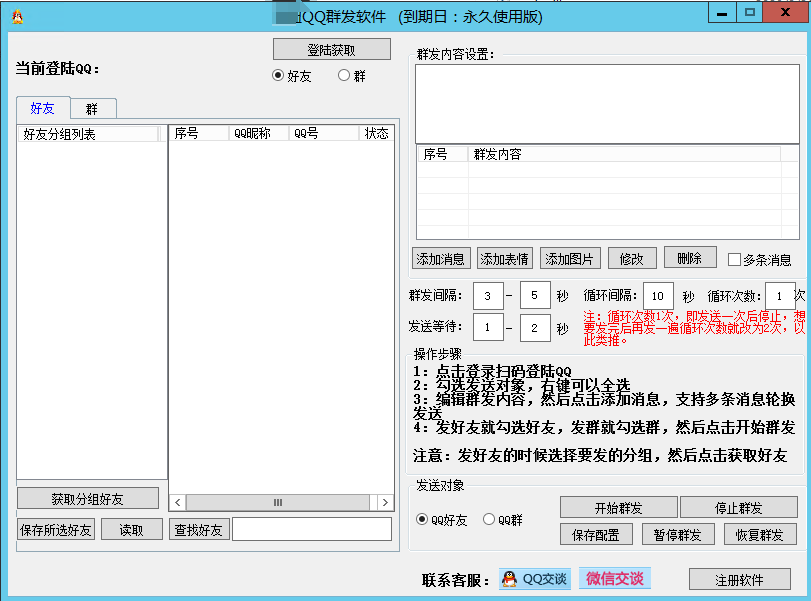Focus the friend search input field
This screenshot has width=811, height=601.
(x=312, y=529)
